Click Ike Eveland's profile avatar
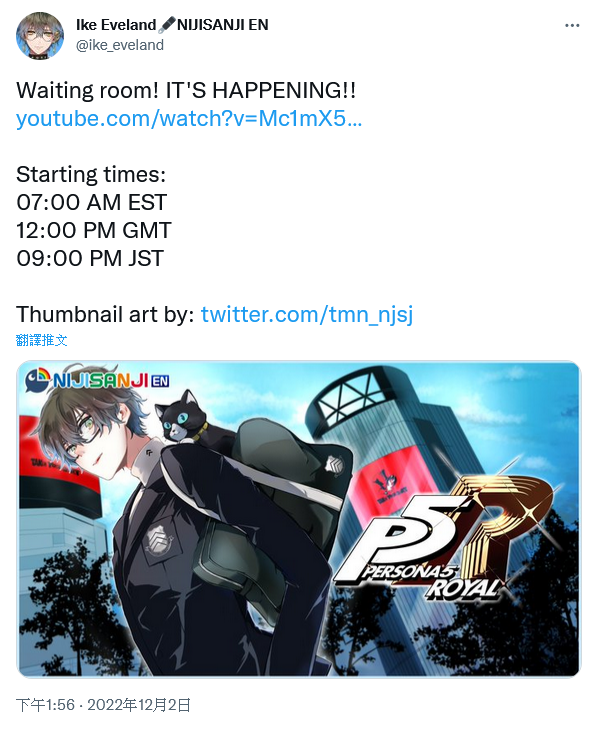598x731 pixels. click(x=40, y=36)
